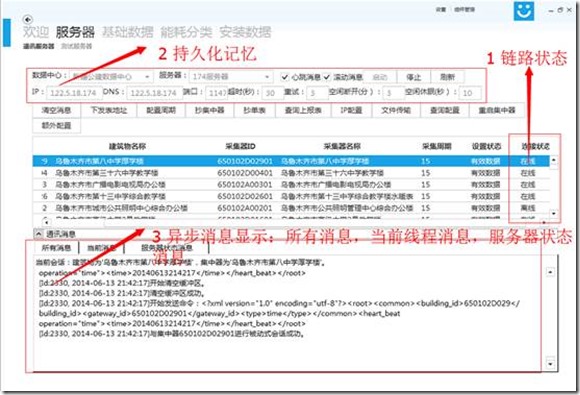Toggle the 滚动消息 checkbox

pyautogui.click(x=327, y=77)
